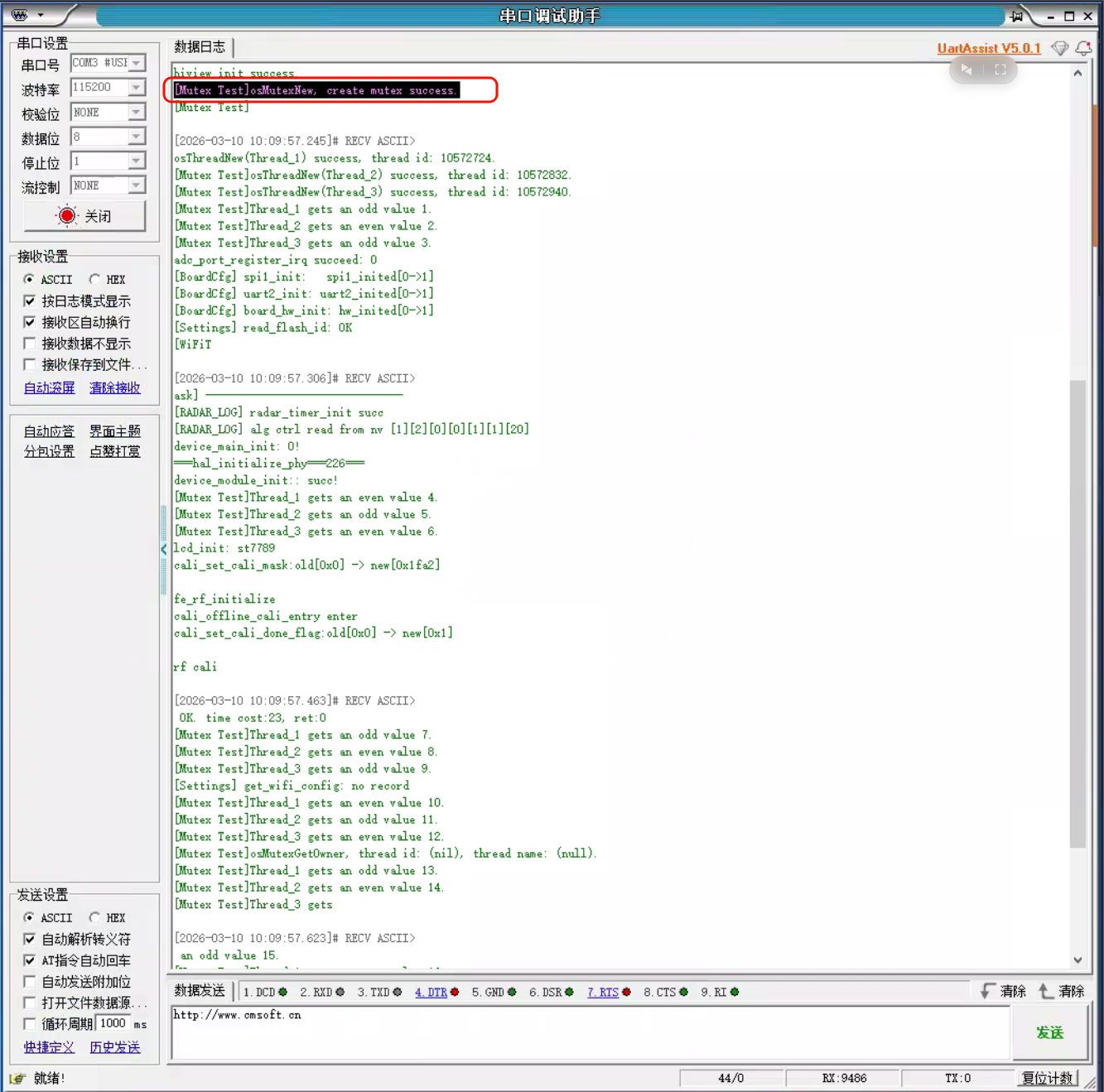Image resolution: width=1104 pixels, height=1092 pixels.
Task: Switch to the 数据日志 tab
Action: point(200,47)
